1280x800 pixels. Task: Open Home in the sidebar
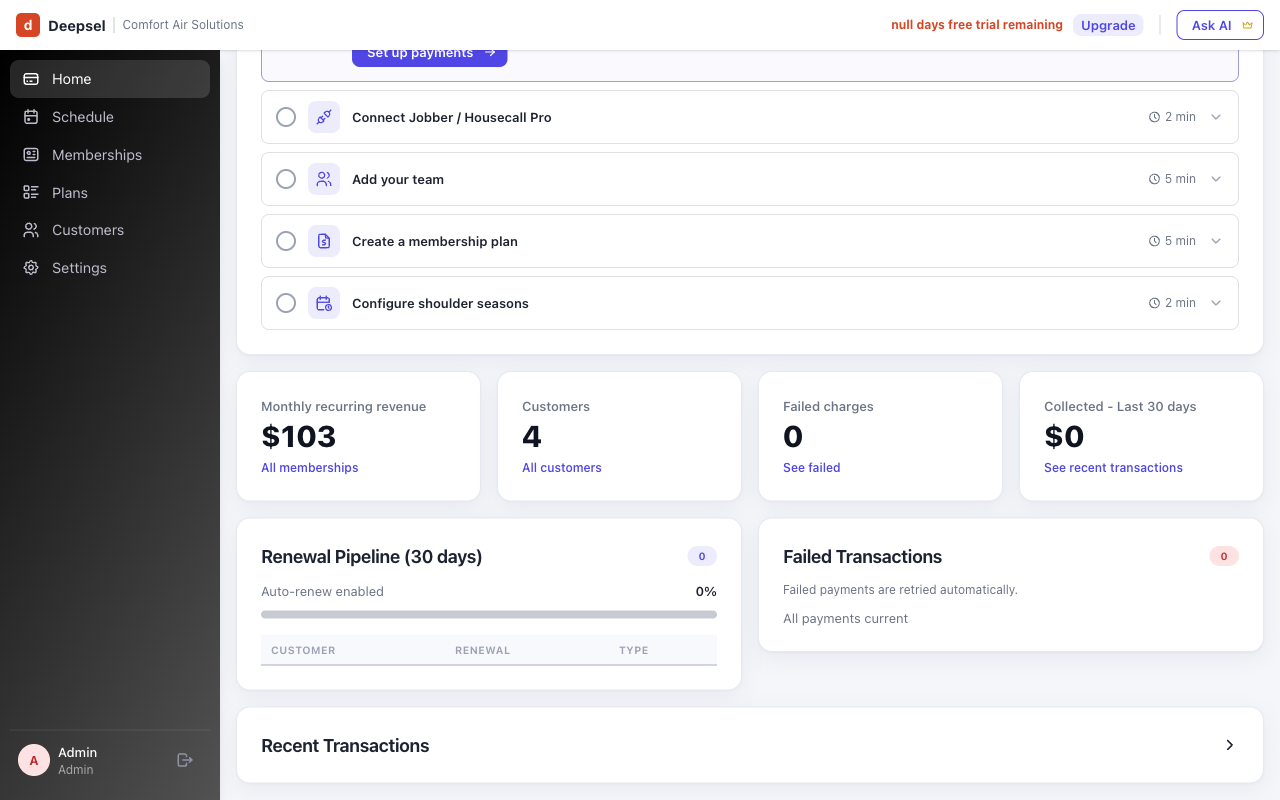coord(110,79)
